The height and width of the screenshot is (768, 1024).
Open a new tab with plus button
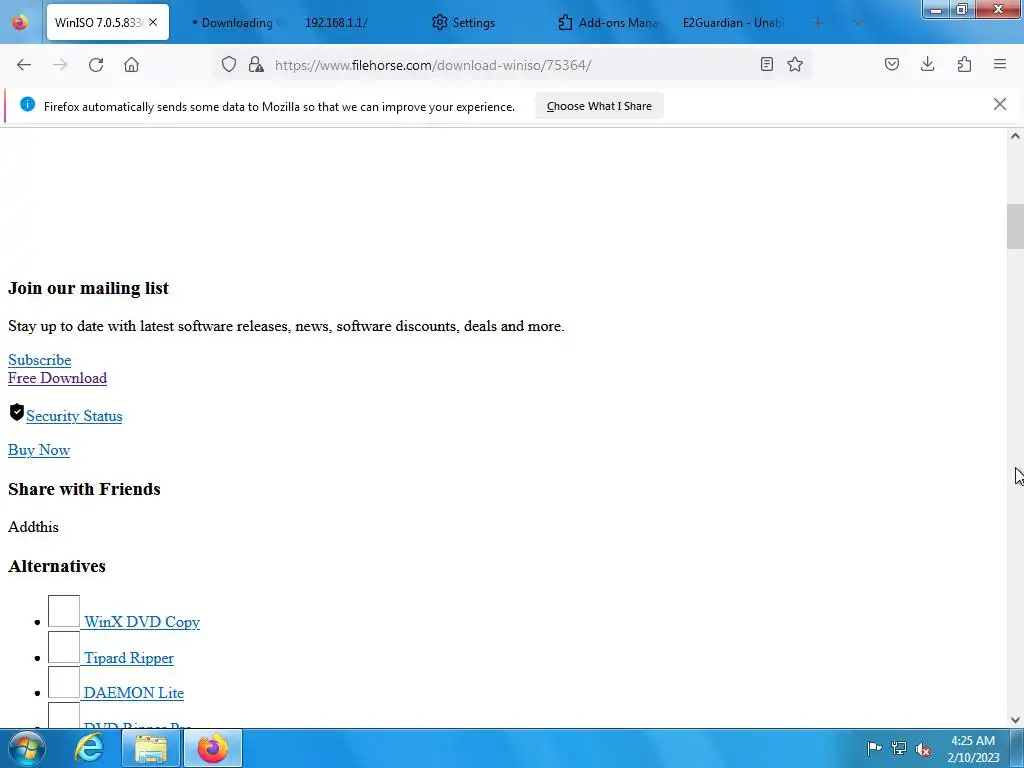818,23
